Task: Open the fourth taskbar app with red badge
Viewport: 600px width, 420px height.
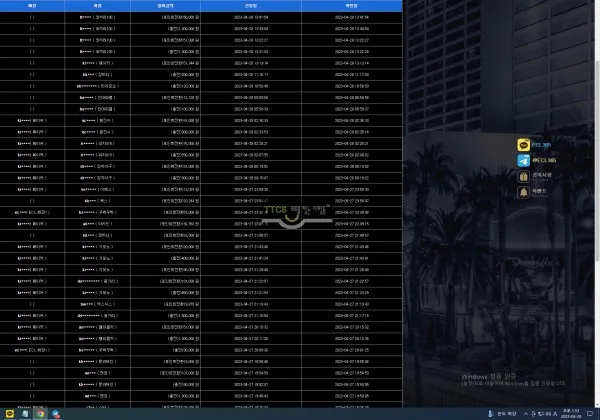Action: (x=56, y=414)
